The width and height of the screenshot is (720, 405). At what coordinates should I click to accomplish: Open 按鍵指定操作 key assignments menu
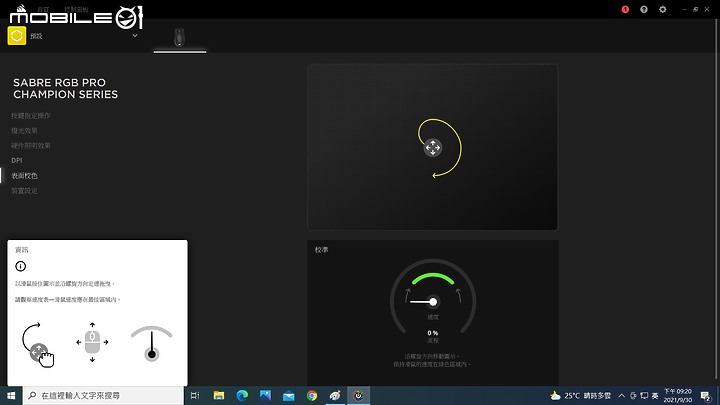(31, 116)
